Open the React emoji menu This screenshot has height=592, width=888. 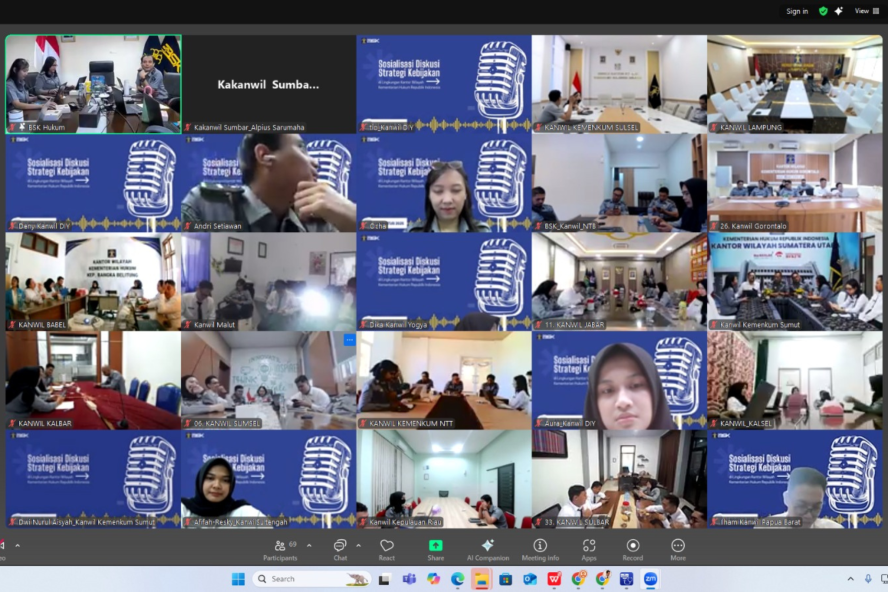[387, 548]
